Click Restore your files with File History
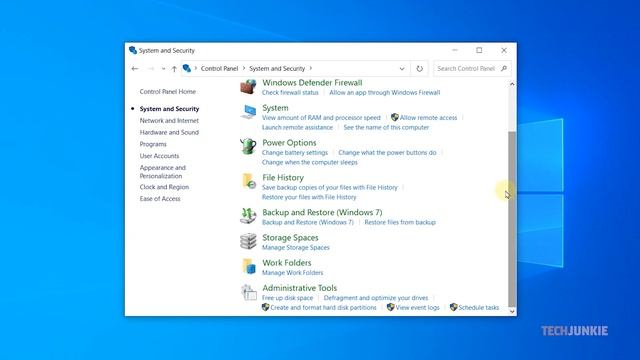The width and height of the screenshot is (640, 360). (309, 197)
